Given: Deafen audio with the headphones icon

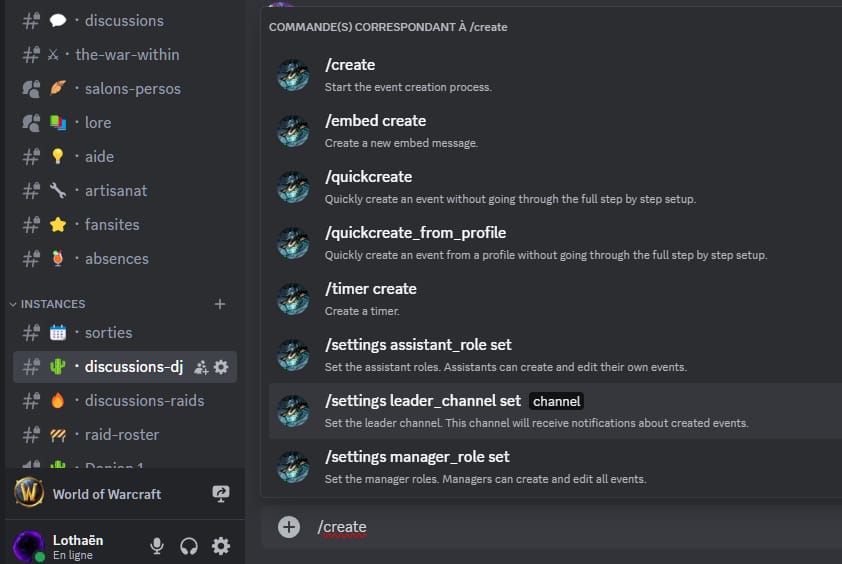Looking at the screenshot, I should tap(189, 546).
